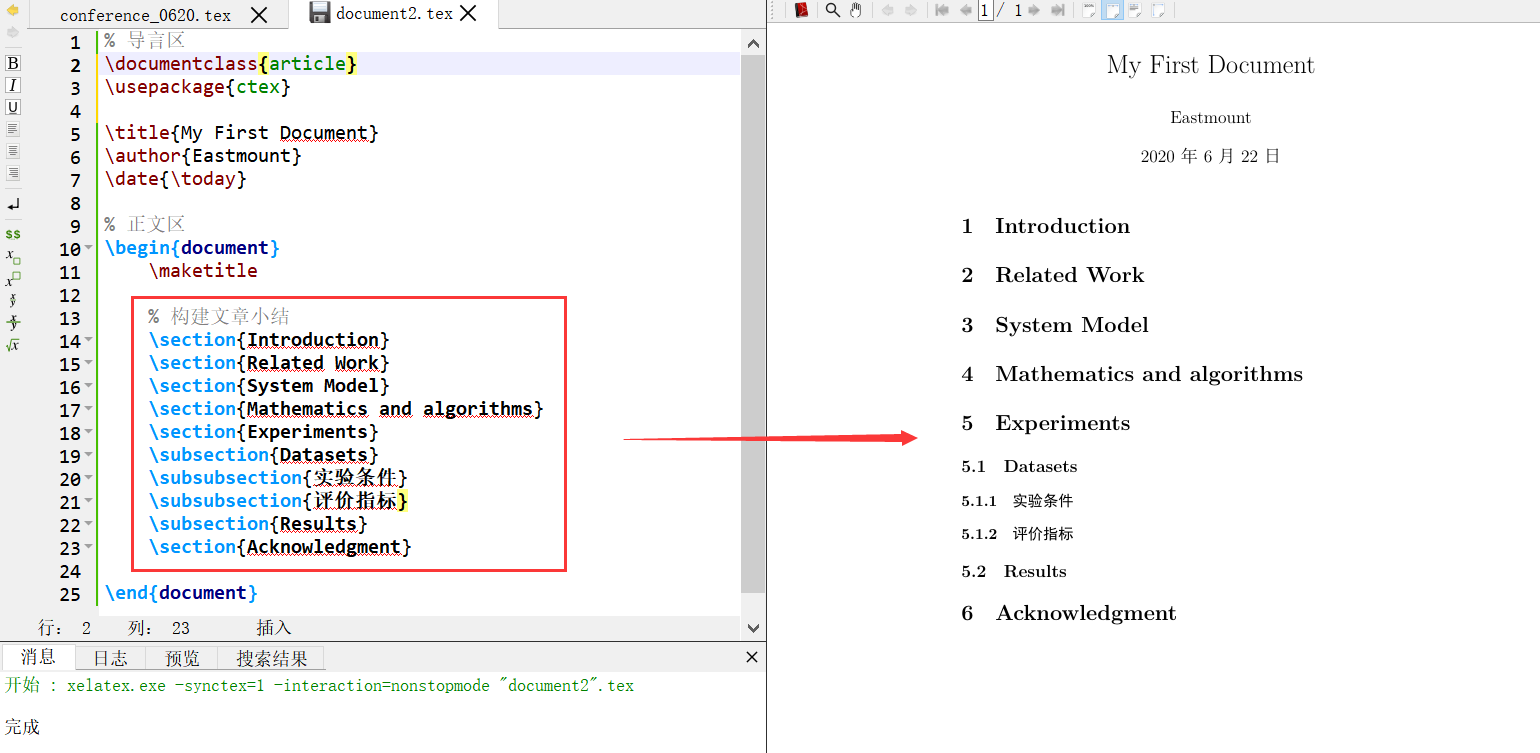Go to next page in PDF viewer

click(1034, 10)
